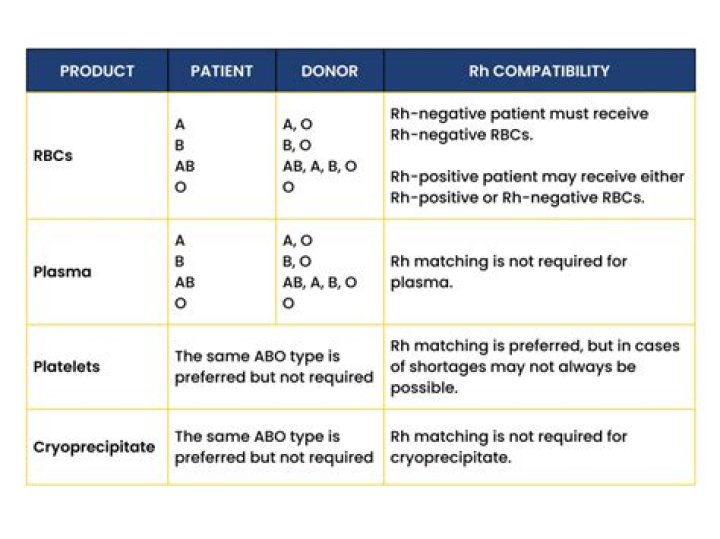The height and width of the screenshot is (539, 720).
Task: Click the PRODUCT column header
Action: (96, 71)
